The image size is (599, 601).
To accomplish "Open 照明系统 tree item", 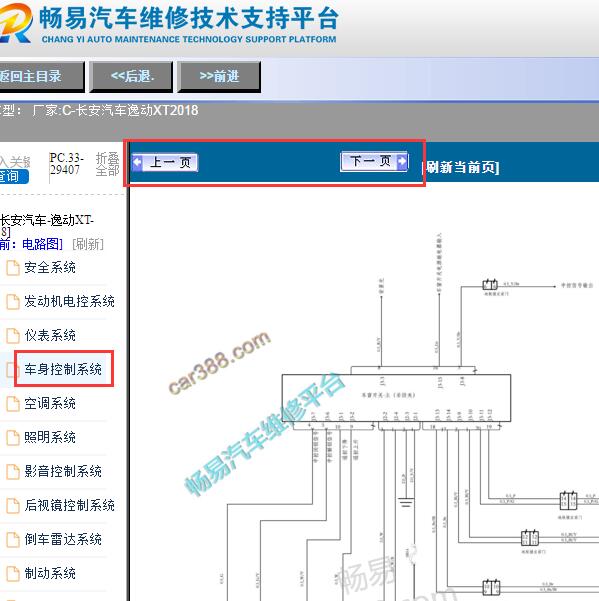I will 50,437.
